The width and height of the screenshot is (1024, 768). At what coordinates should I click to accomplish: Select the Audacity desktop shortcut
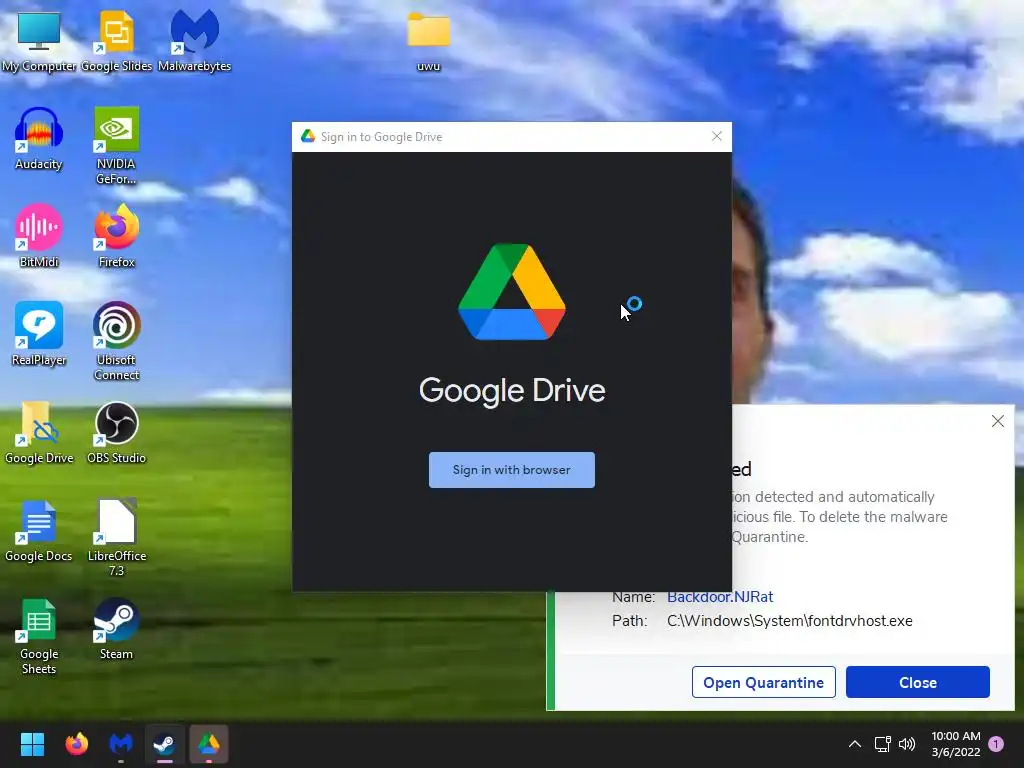[x=39, y=138]
